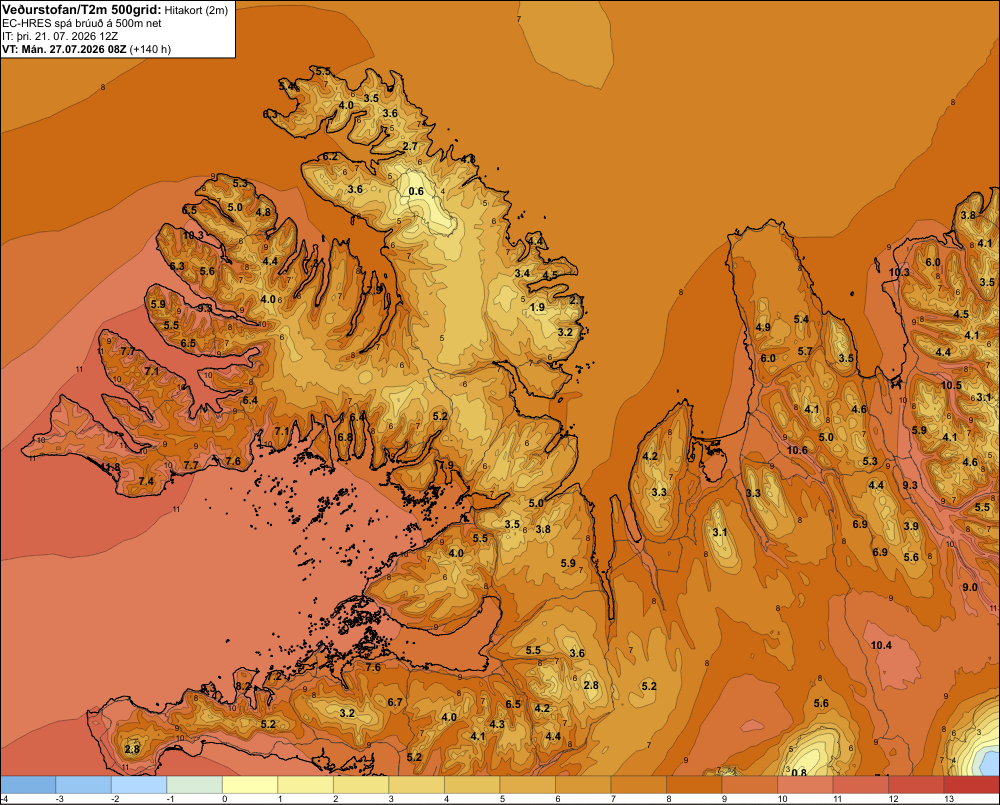Select the line 'EC-HRES spá brúuð á 500m net'
The height and width of the screenshot is (805, 1000).
tap(82, 23)
